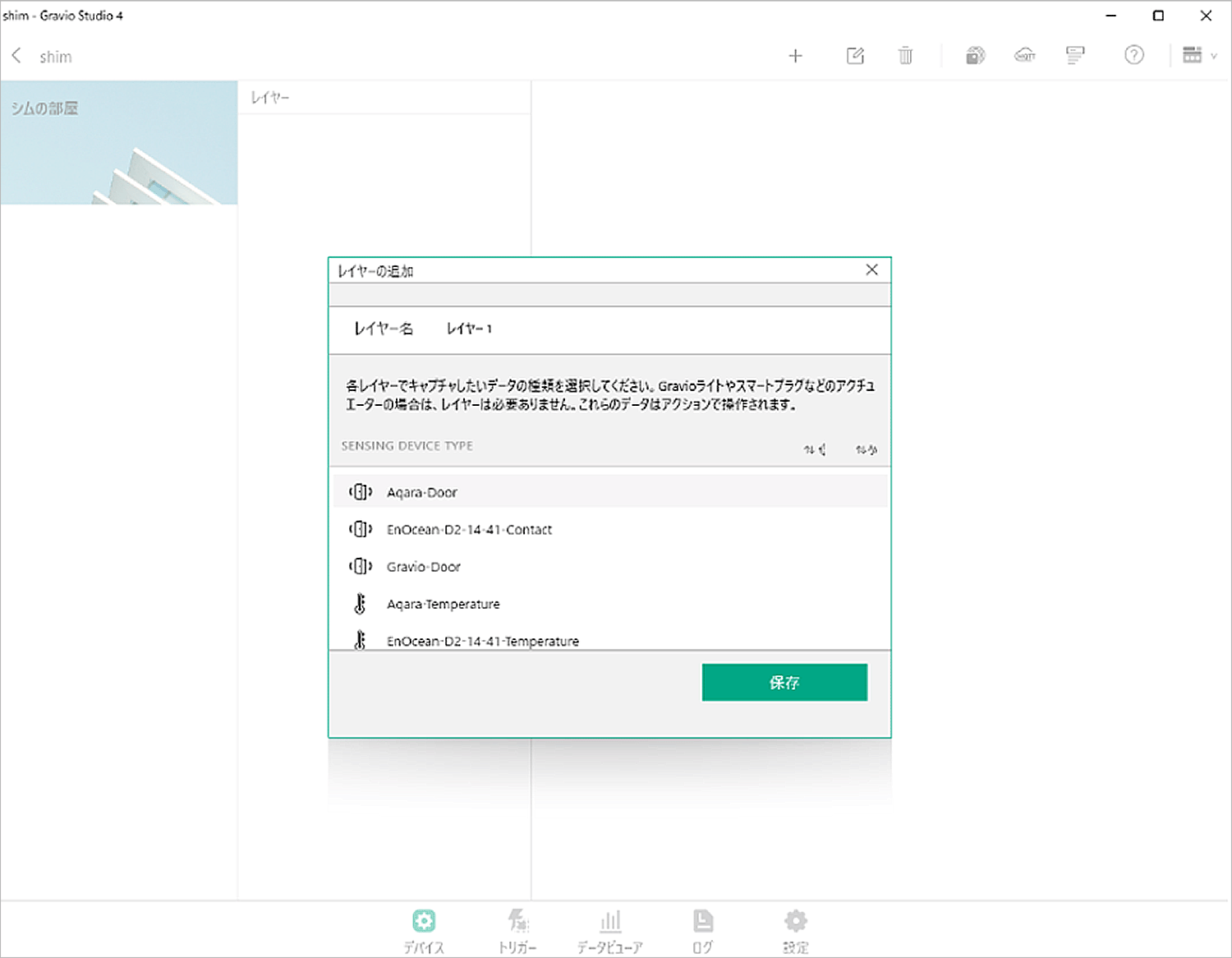Open the MQTT cloud icon
This screenshot has height=958, width=1232.
coord(1025,56)
